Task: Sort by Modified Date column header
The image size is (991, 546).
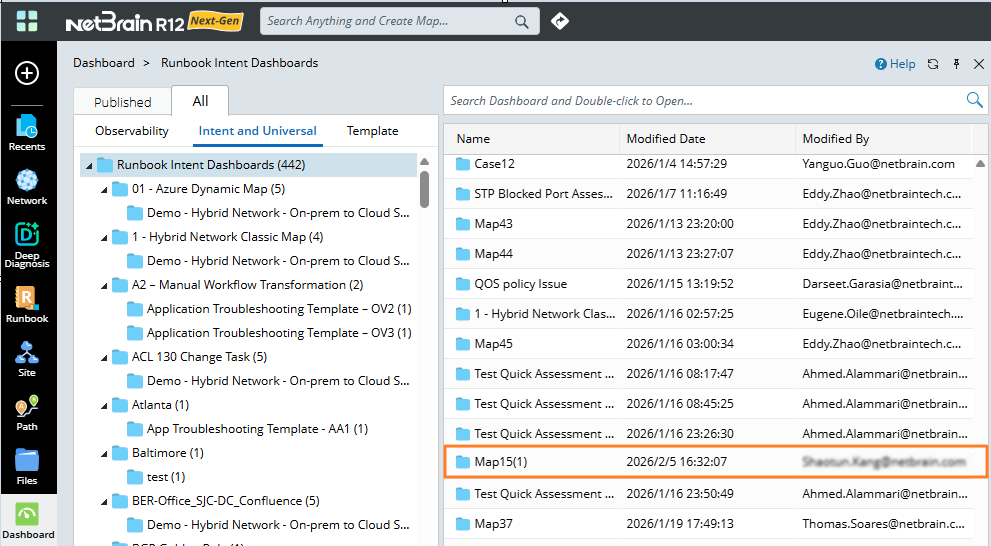Action: 665,139
